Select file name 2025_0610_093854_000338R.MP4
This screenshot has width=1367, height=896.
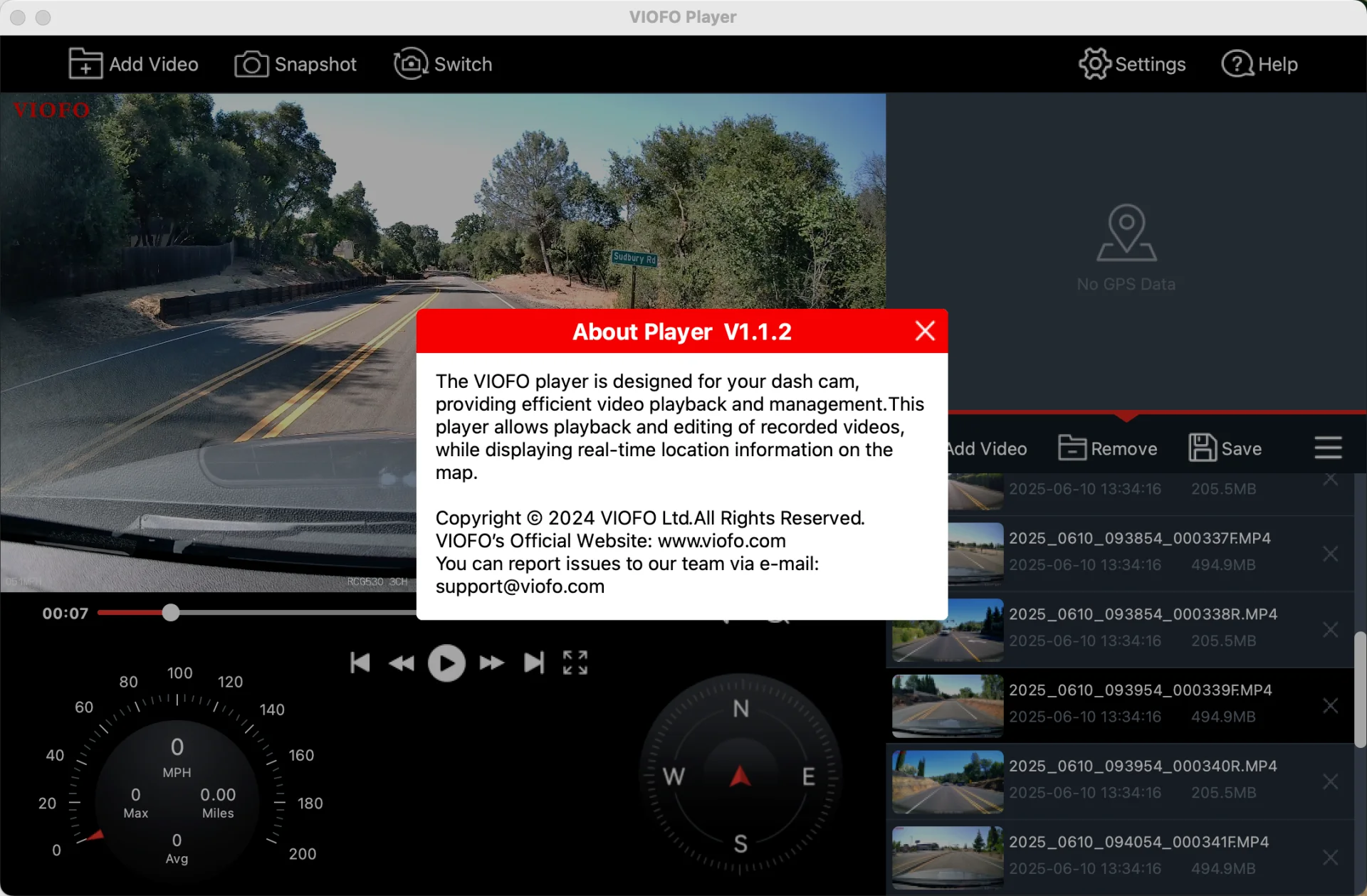[1143, 614]
